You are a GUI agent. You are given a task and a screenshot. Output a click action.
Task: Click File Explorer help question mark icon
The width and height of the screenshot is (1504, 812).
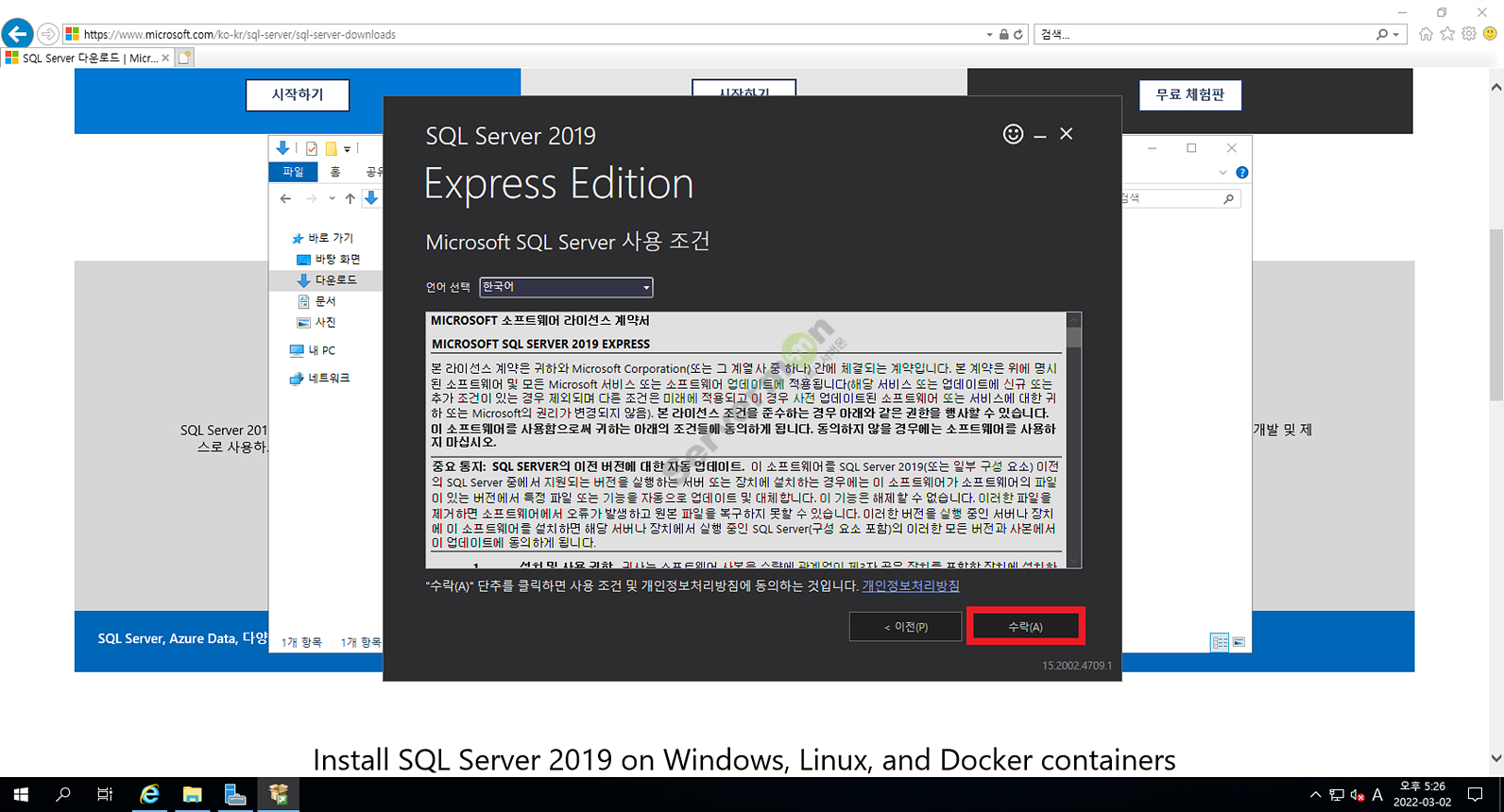coord(1241,172)
